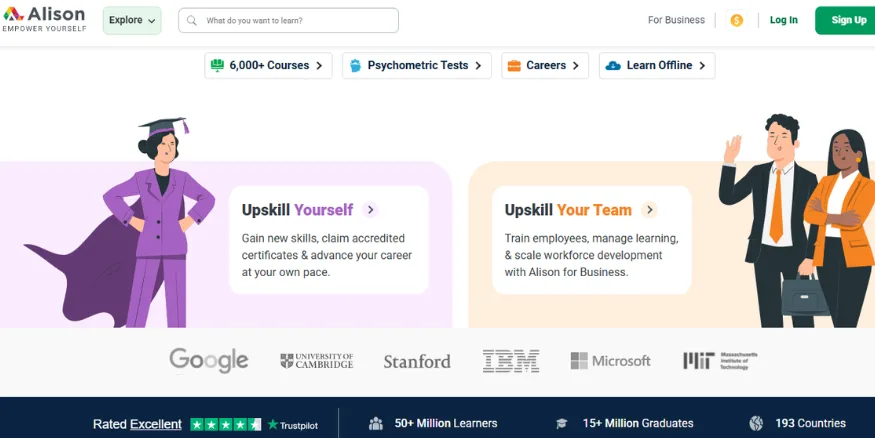Expand the arrow beside 6,000+ Courses
The width and height of the screenshot is (875, 438).
coord(319,65)
